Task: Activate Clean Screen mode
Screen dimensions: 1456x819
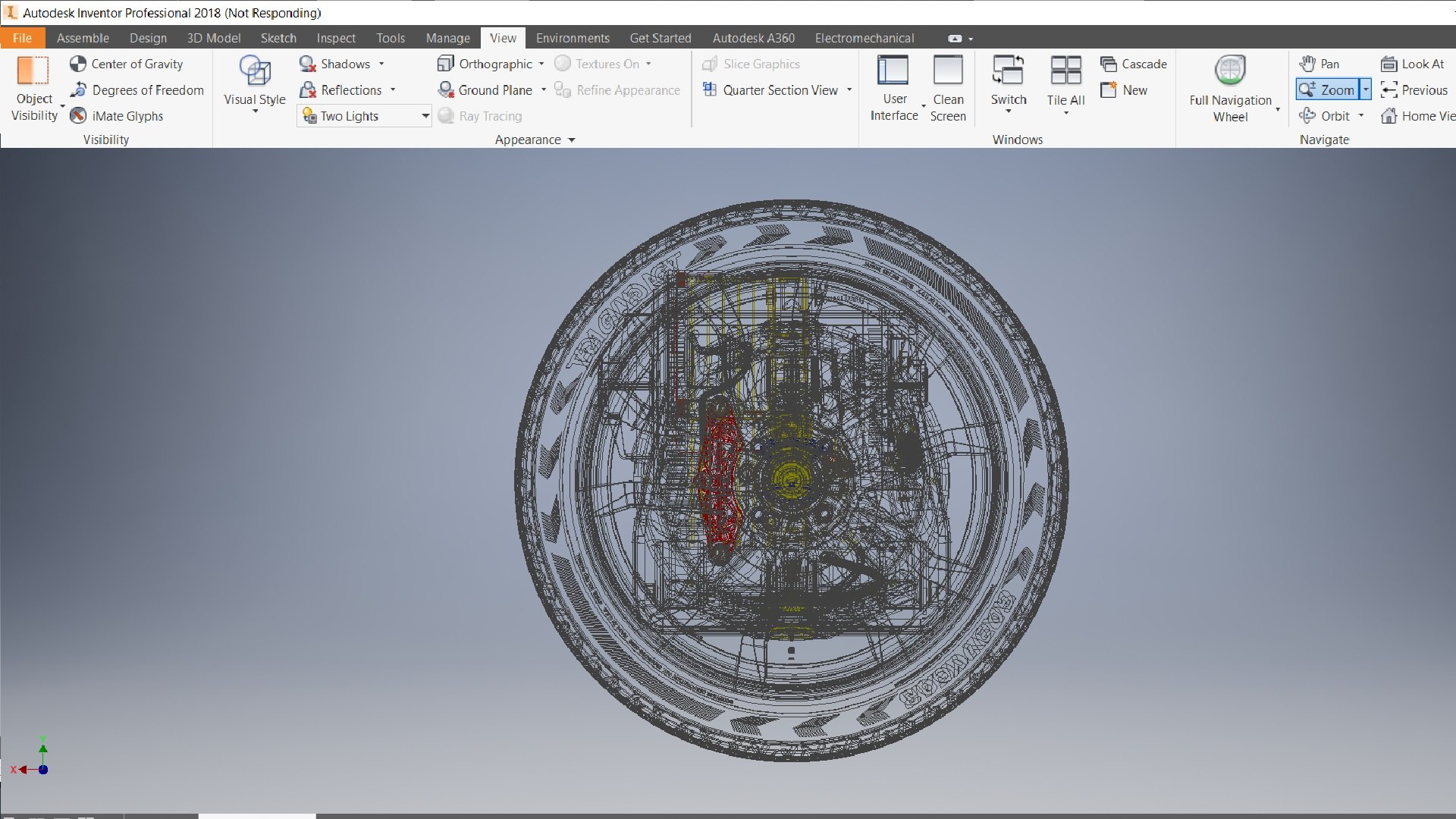Action: click(948, 87)
